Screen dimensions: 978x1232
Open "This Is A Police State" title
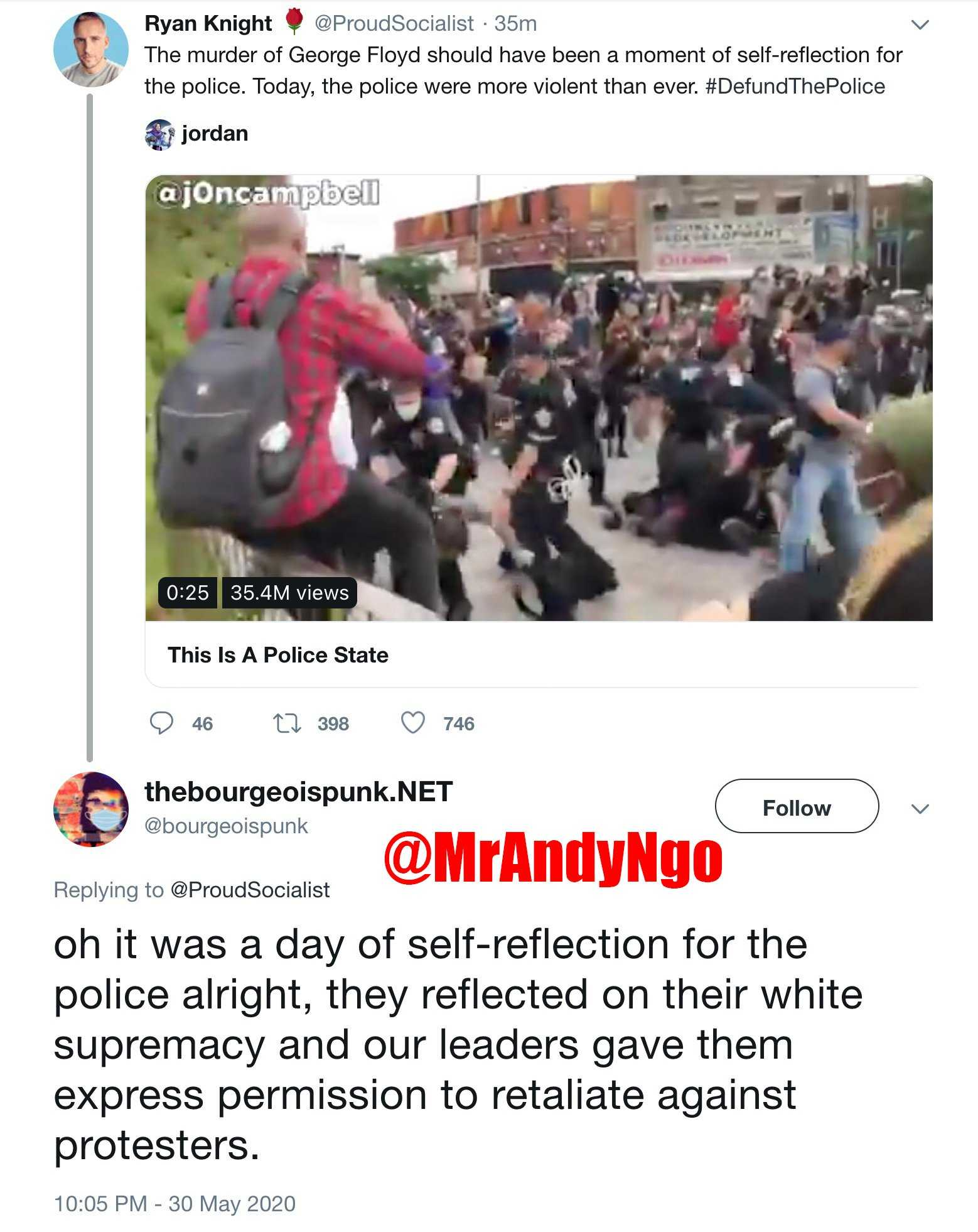(x=278, y=655)
